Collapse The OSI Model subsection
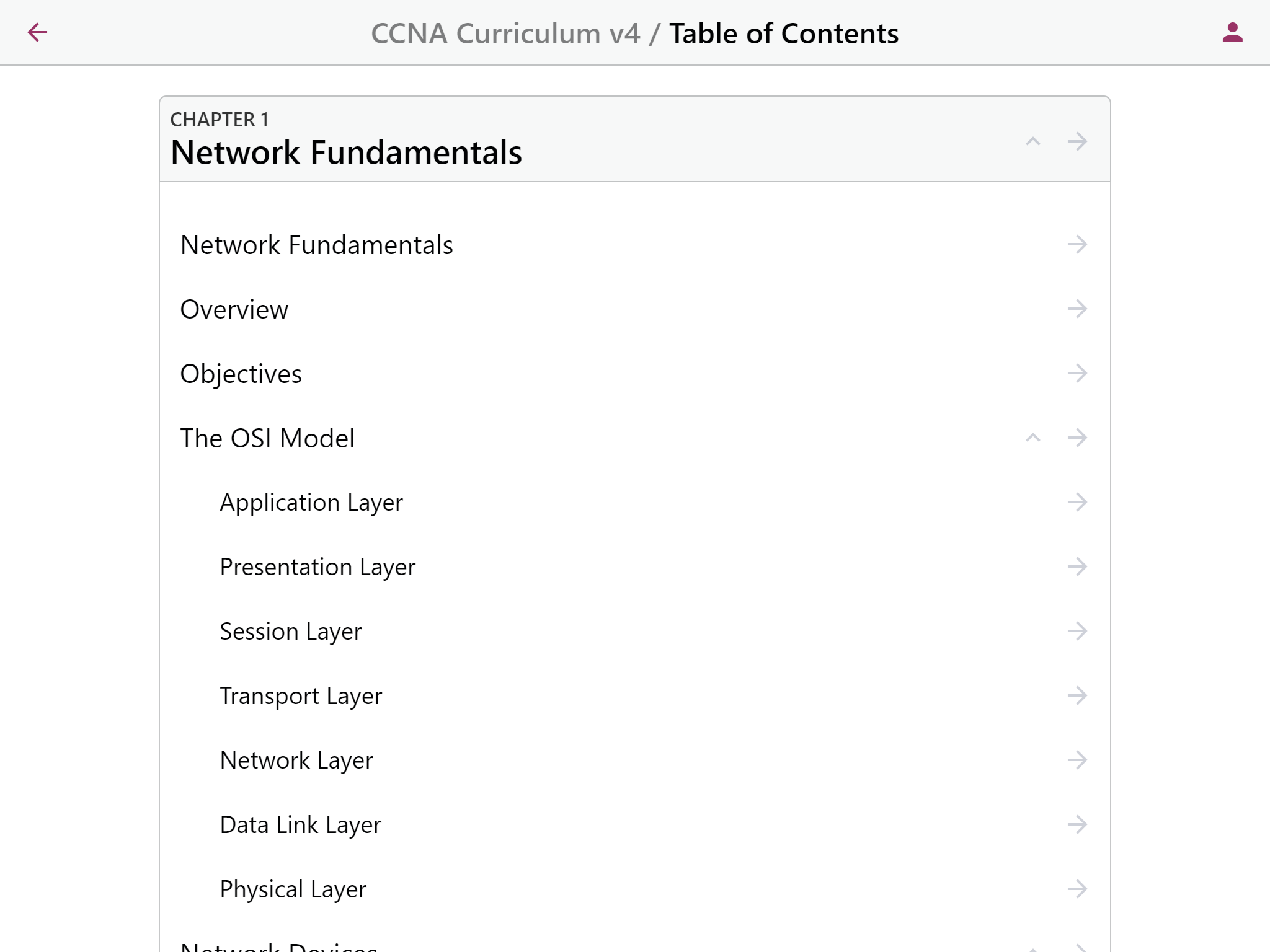Viewport: 1270px width, 952px height. click(x=1032, y=438)
